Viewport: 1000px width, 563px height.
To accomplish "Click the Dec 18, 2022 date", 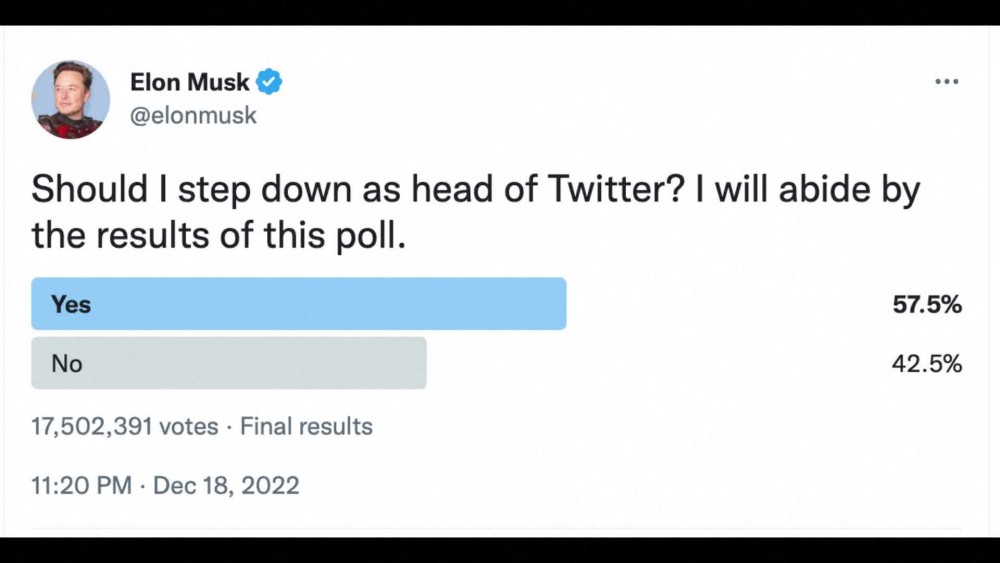I will coord(227,486).
